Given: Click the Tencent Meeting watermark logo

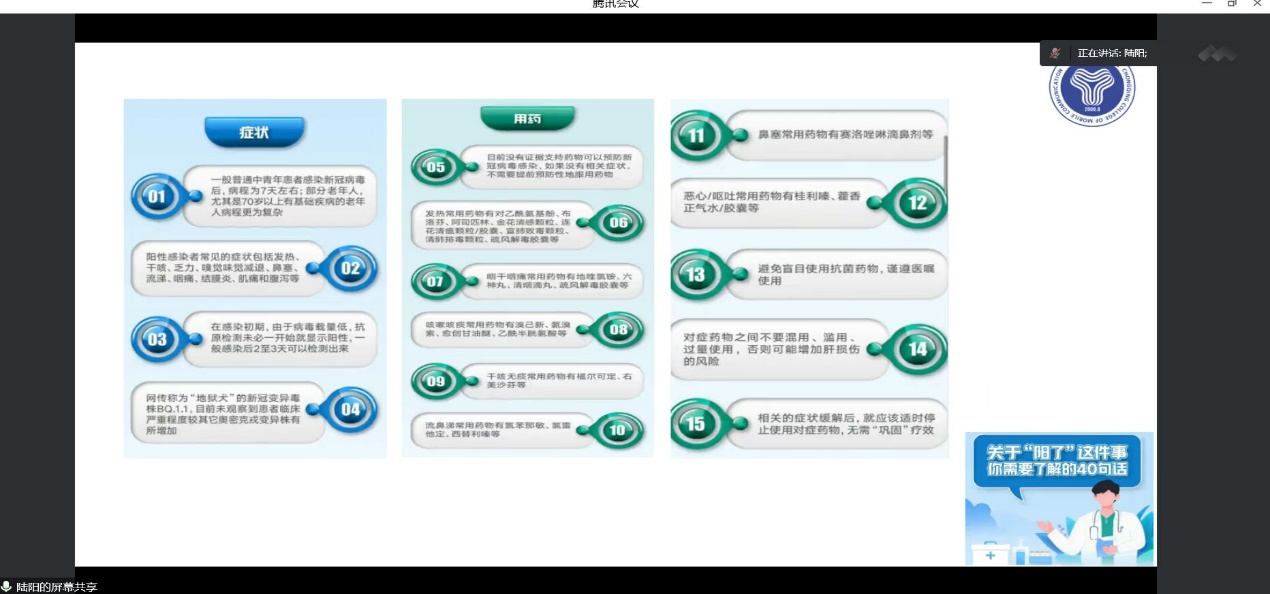Looking at the screenshot, I should pos(1216,54).
